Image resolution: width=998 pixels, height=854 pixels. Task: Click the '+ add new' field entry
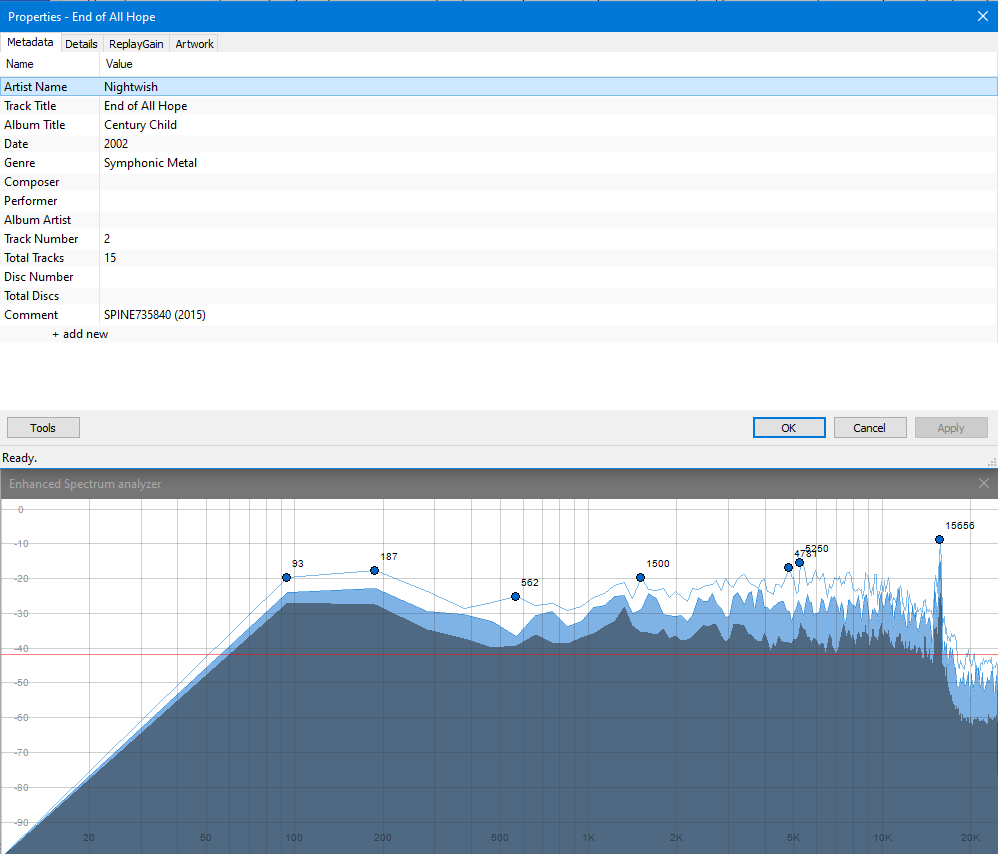coord(80,334)
